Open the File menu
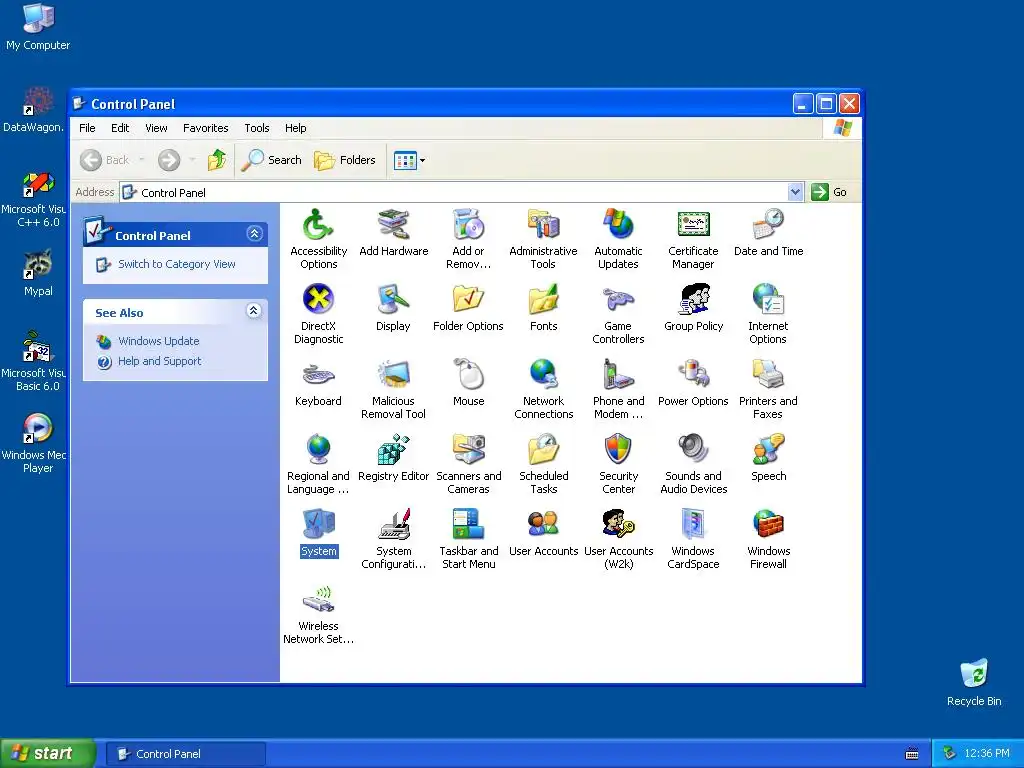 (x=87, y=128)
